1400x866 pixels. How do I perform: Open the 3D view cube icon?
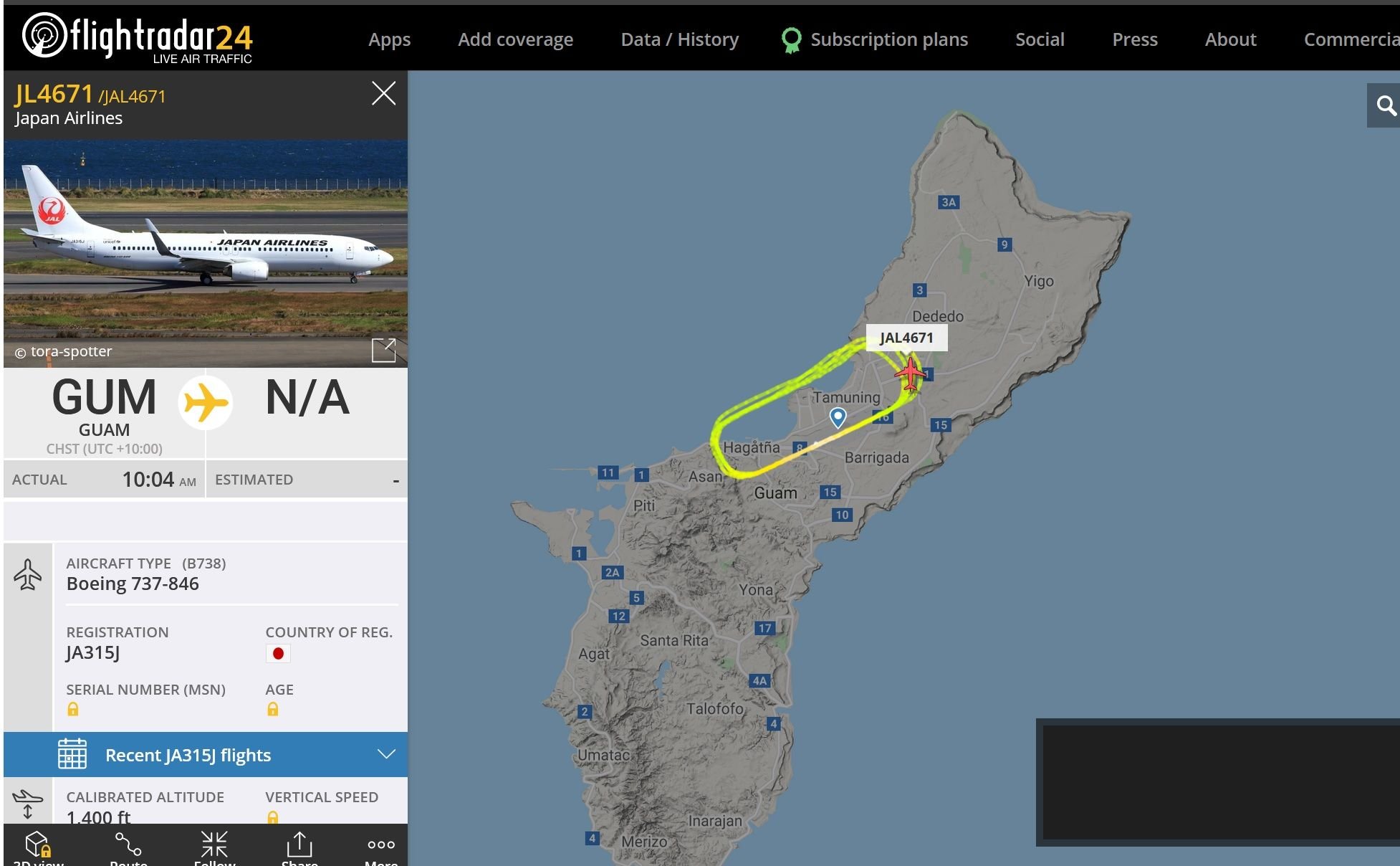(x=38, y=846)
